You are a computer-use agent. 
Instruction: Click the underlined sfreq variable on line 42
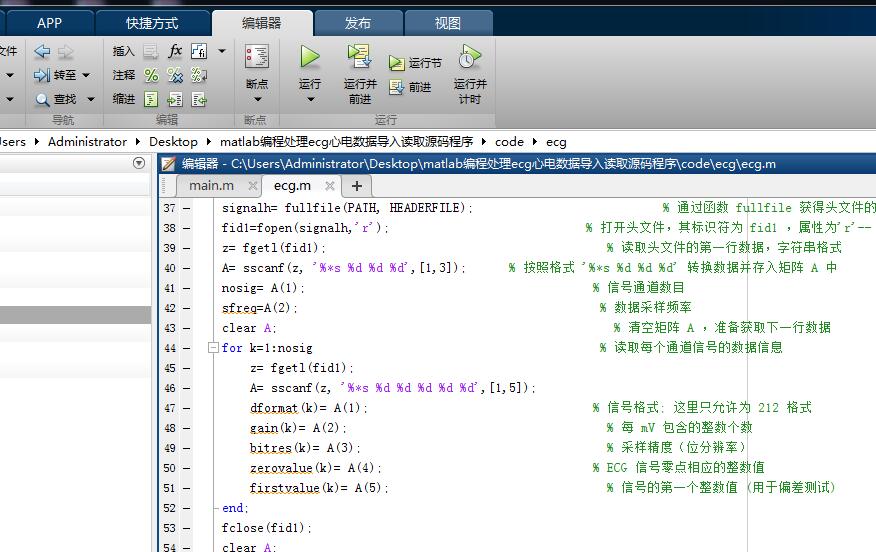pyautogui.click(x=239, y=308)
